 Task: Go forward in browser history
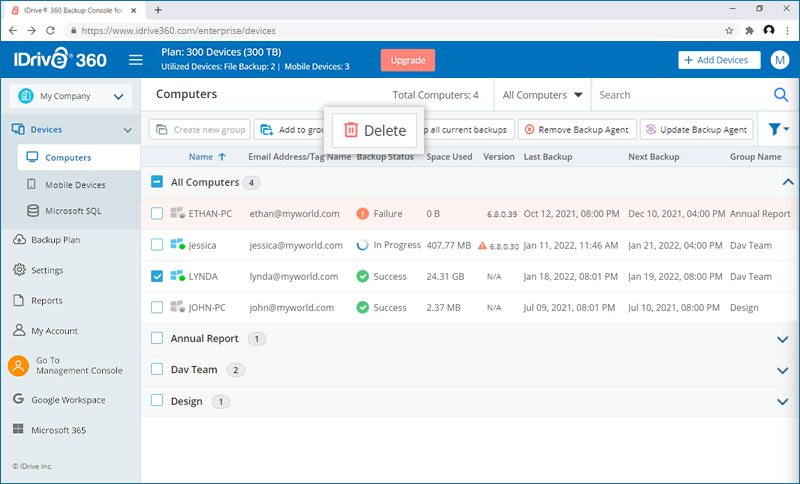coord(32,31)
